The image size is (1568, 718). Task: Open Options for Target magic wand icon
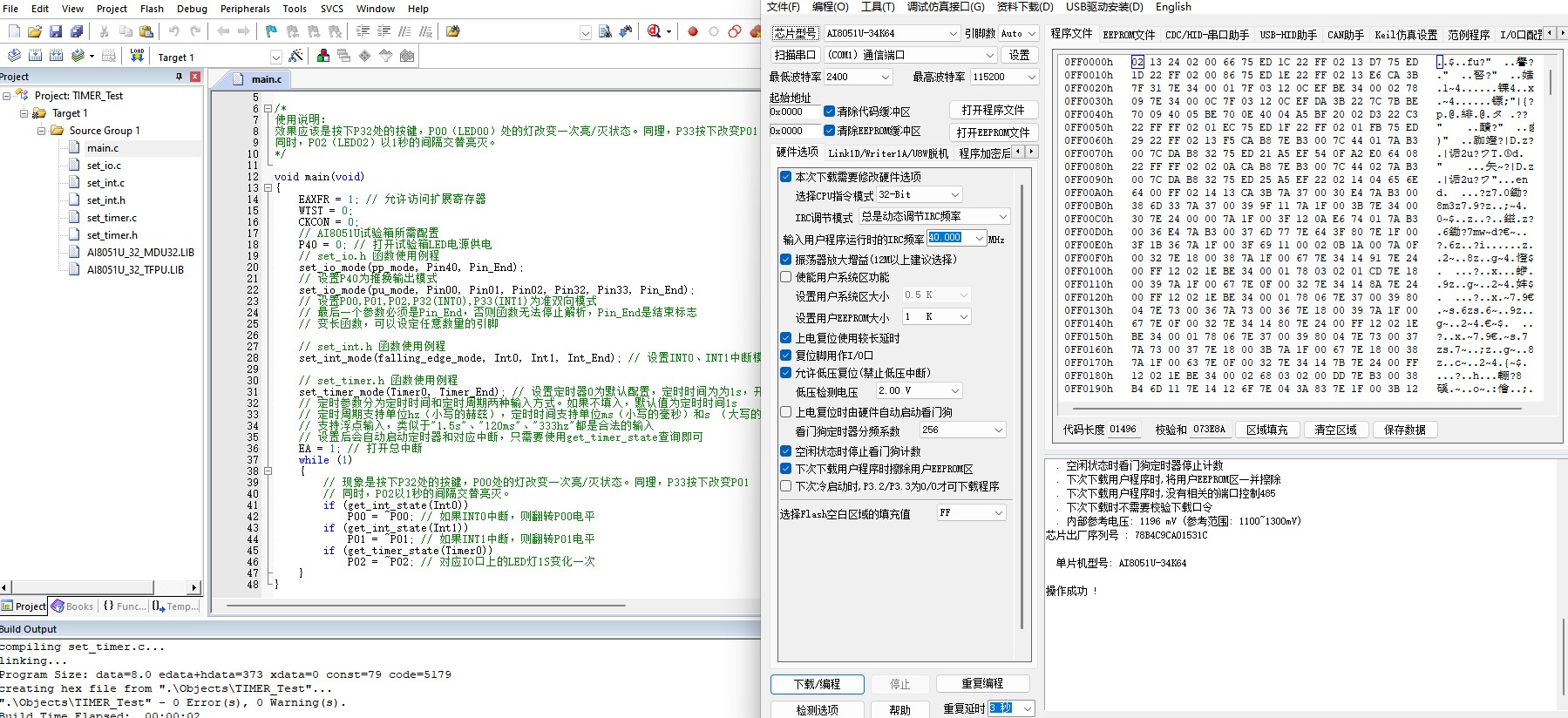pos(295,56)
